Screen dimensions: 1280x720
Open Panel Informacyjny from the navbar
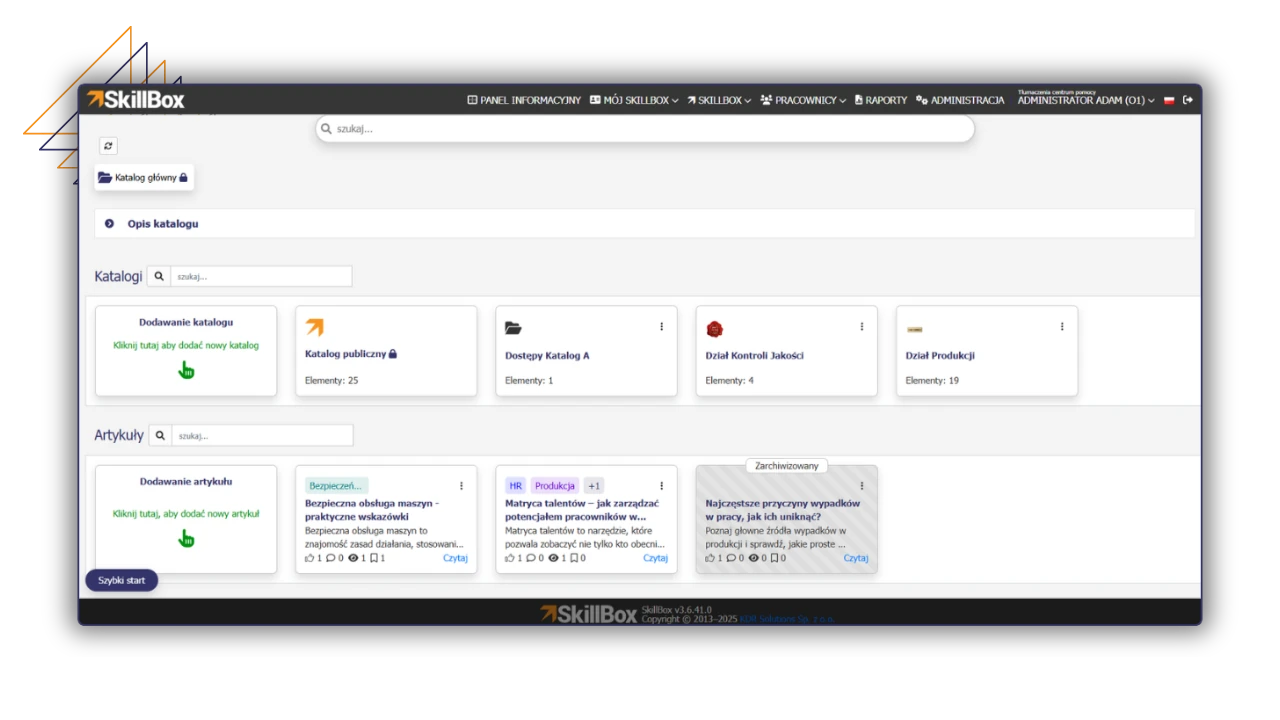click(x=524, y=100)
